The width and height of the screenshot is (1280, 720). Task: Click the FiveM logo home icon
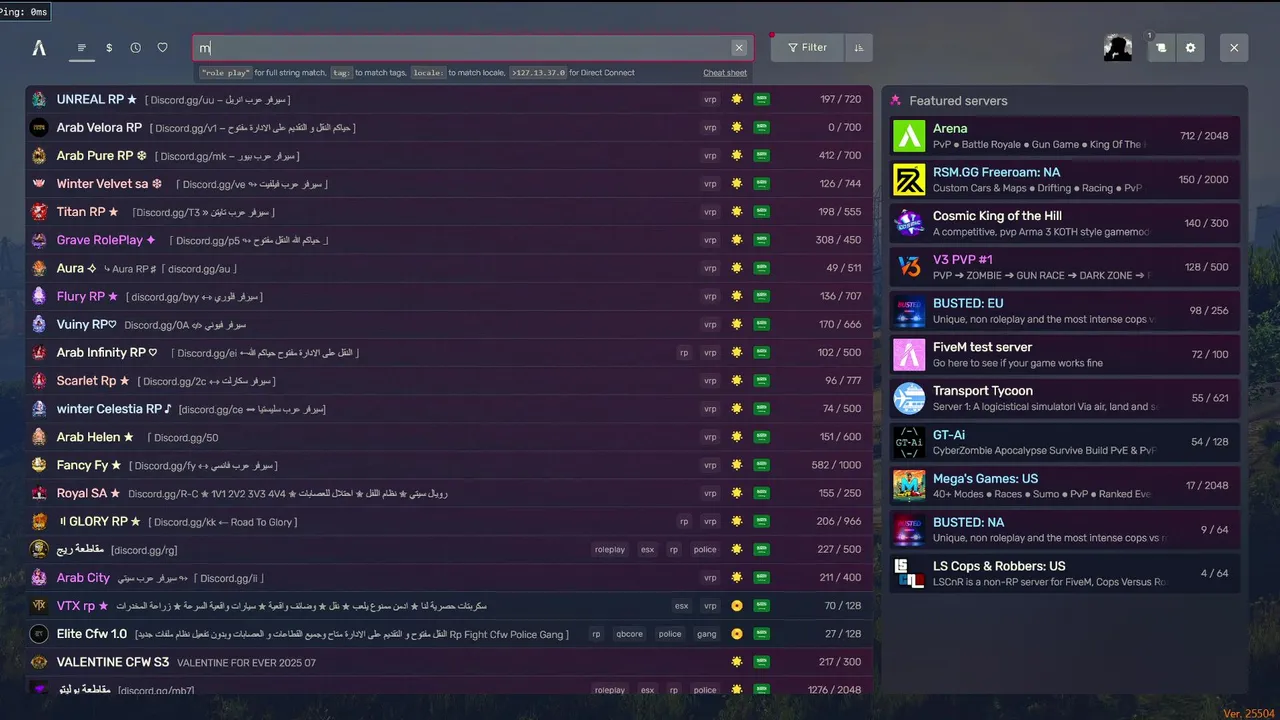pos(39,48)
